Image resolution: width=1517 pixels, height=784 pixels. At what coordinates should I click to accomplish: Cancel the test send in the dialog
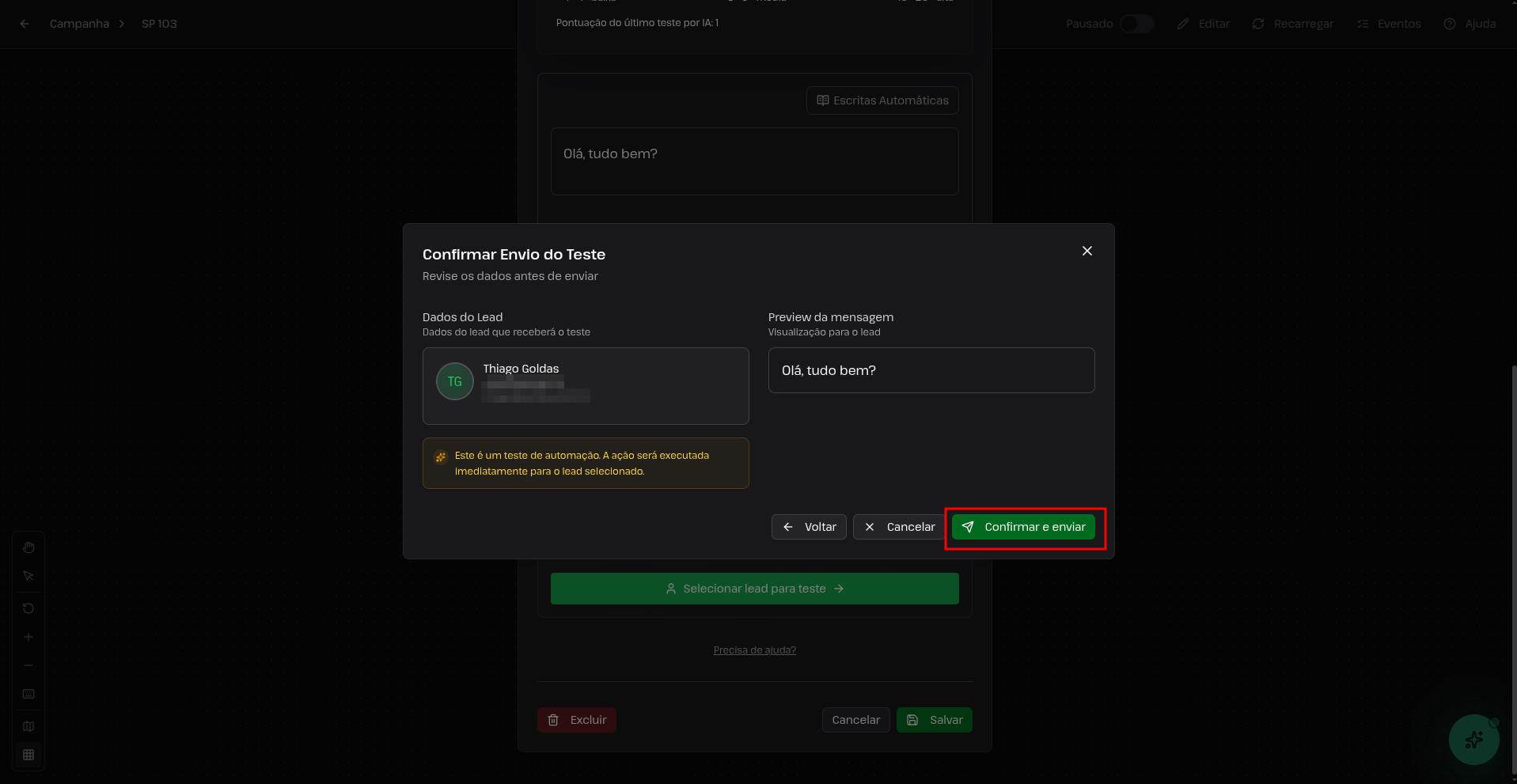899,527
